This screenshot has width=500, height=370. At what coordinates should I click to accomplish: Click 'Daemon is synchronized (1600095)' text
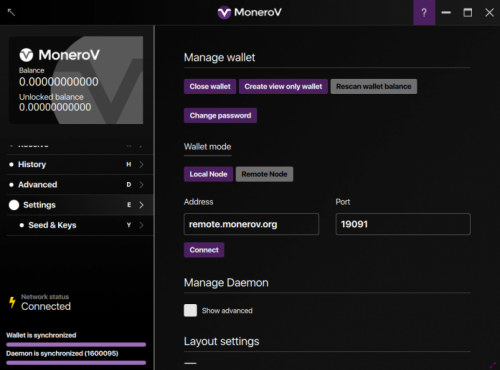62,353
